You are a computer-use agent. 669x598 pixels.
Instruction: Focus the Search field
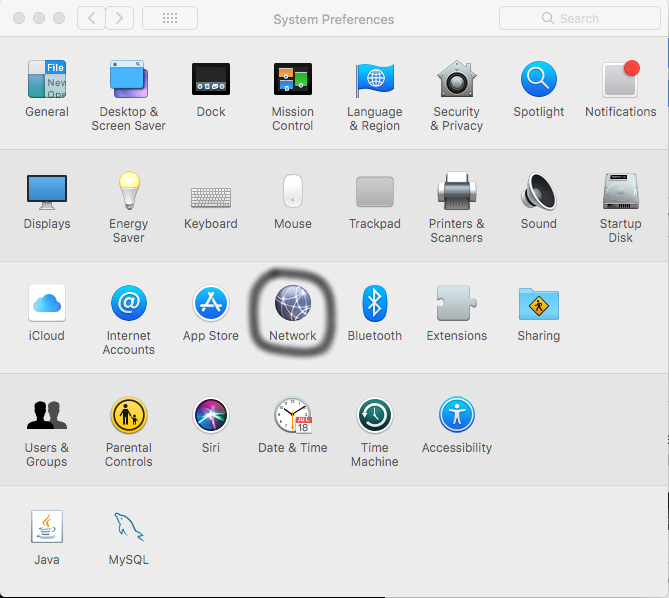[580, 18]
